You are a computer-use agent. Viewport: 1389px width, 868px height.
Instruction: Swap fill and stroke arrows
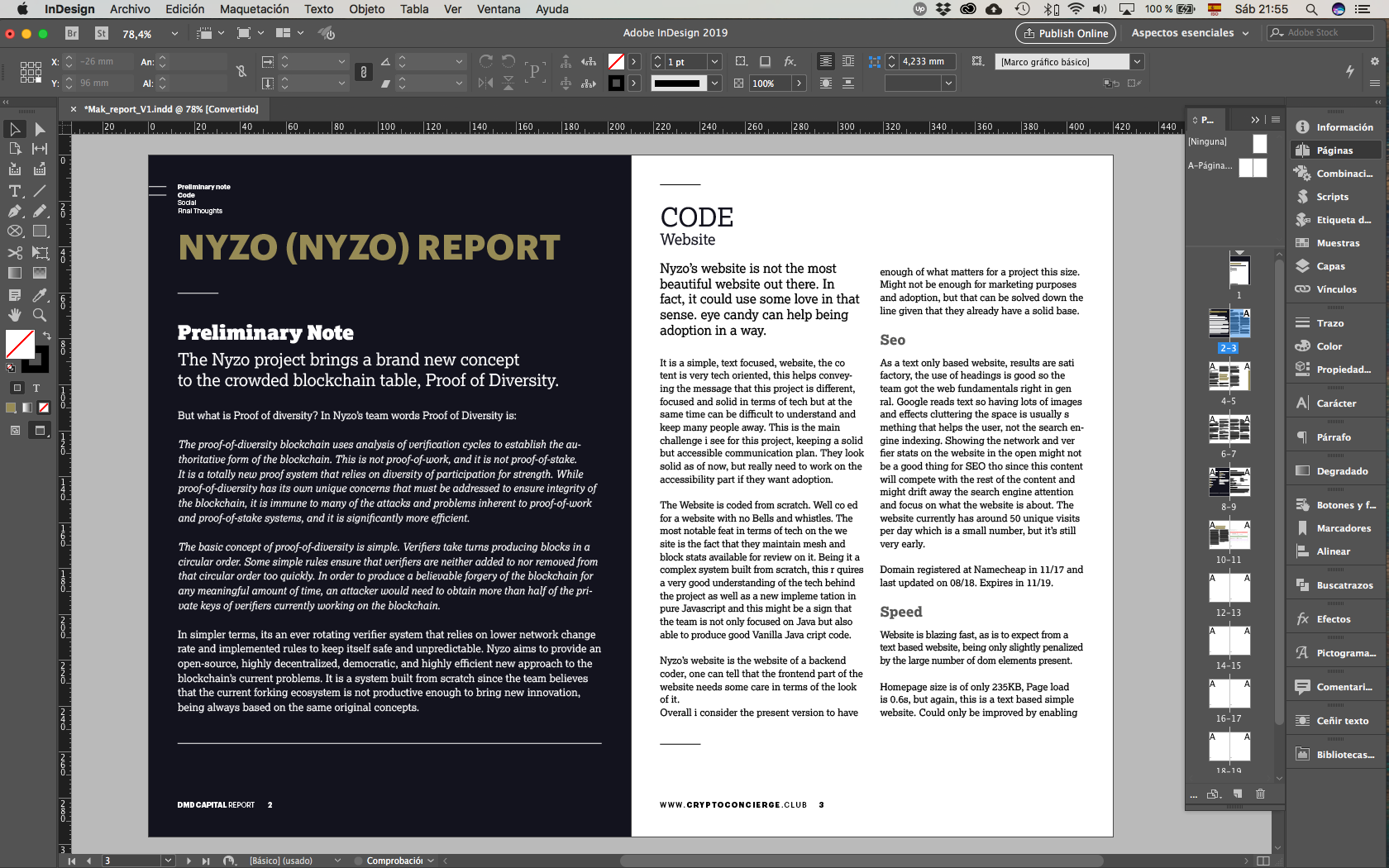46,335
